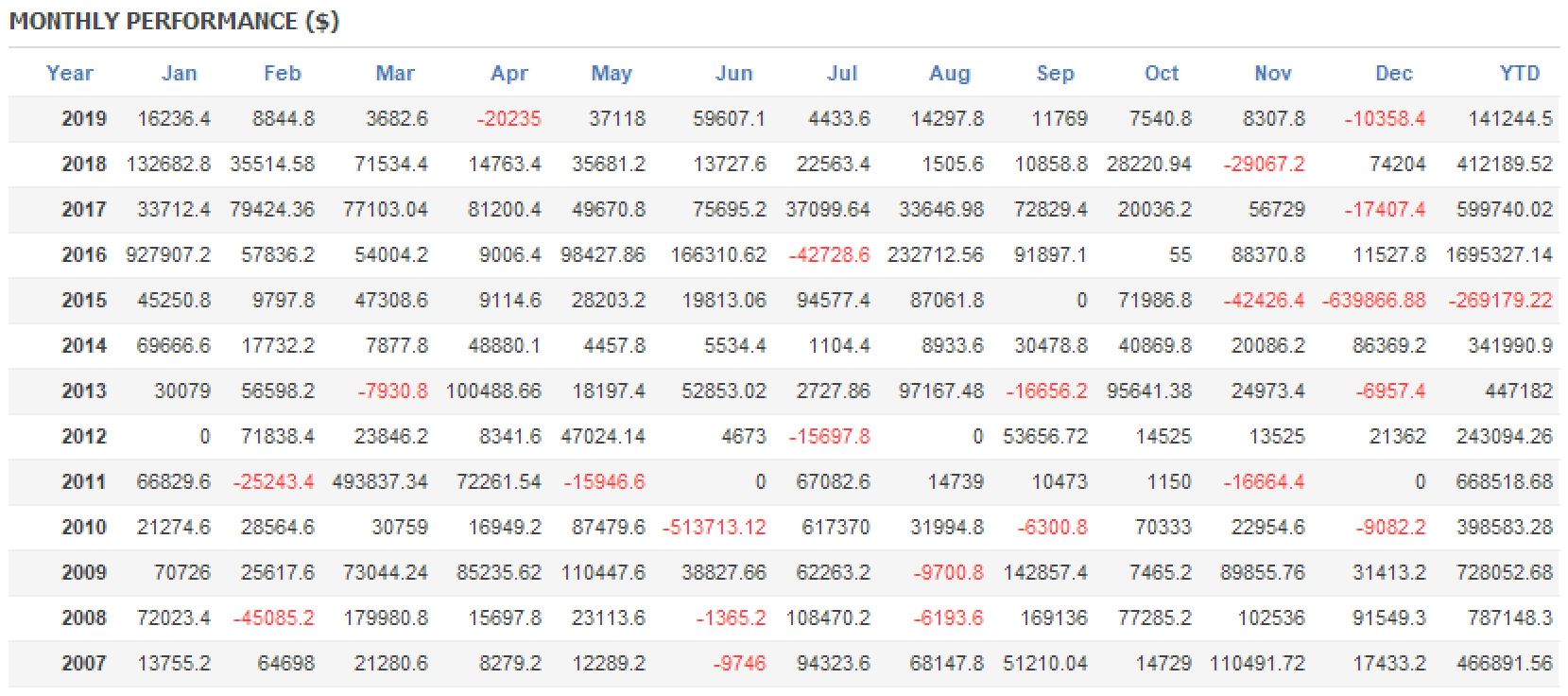This screenshot has height=696, width=1568.
Task: Click the YTD column header
Action: tap(1520, 74)
